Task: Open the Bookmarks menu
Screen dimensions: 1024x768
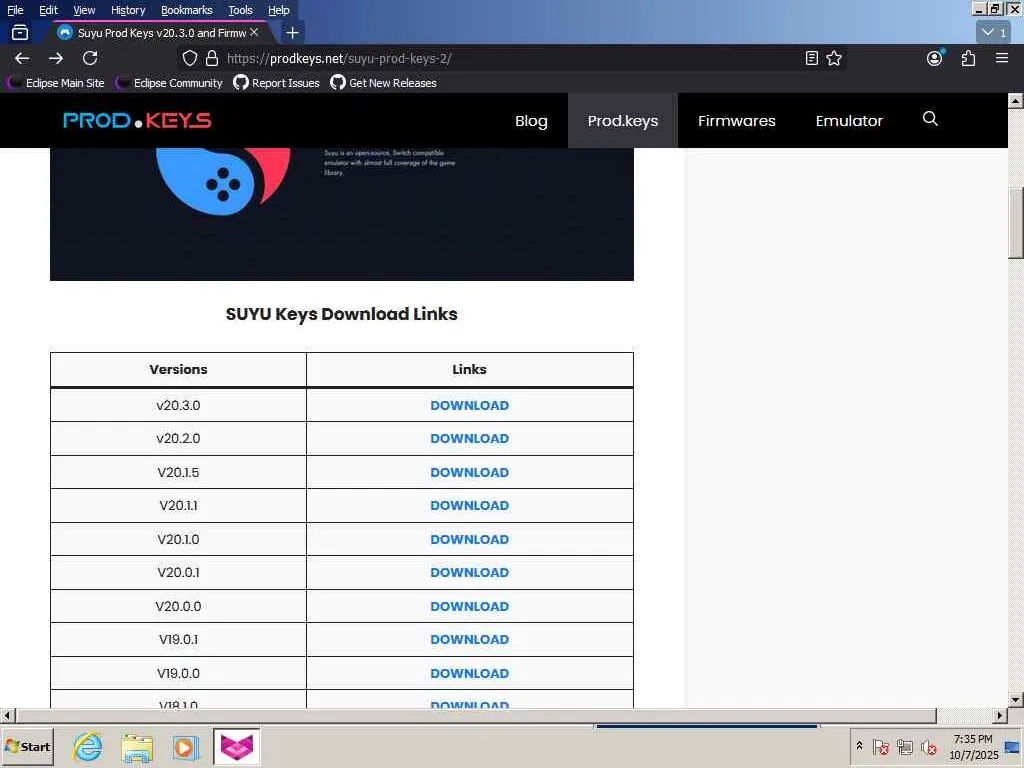Action: pos(187,10)
